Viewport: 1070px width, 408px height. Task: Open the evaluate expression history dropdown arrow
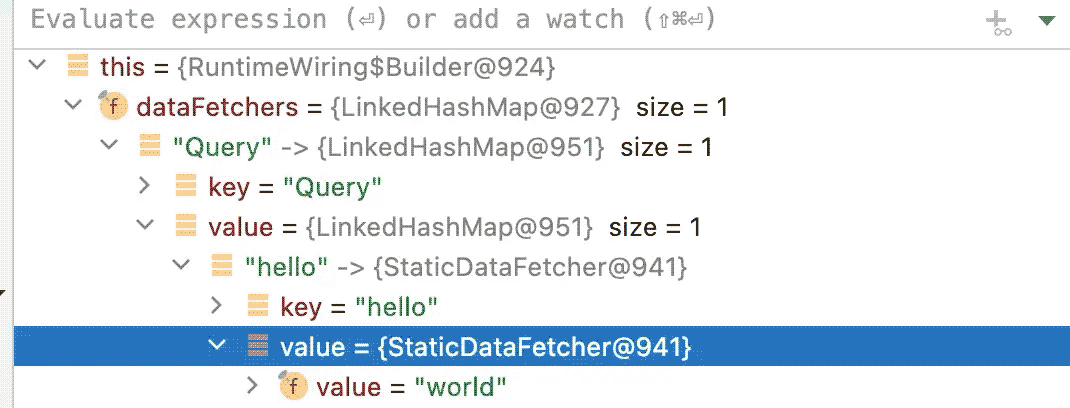(x=1047, y=21)
